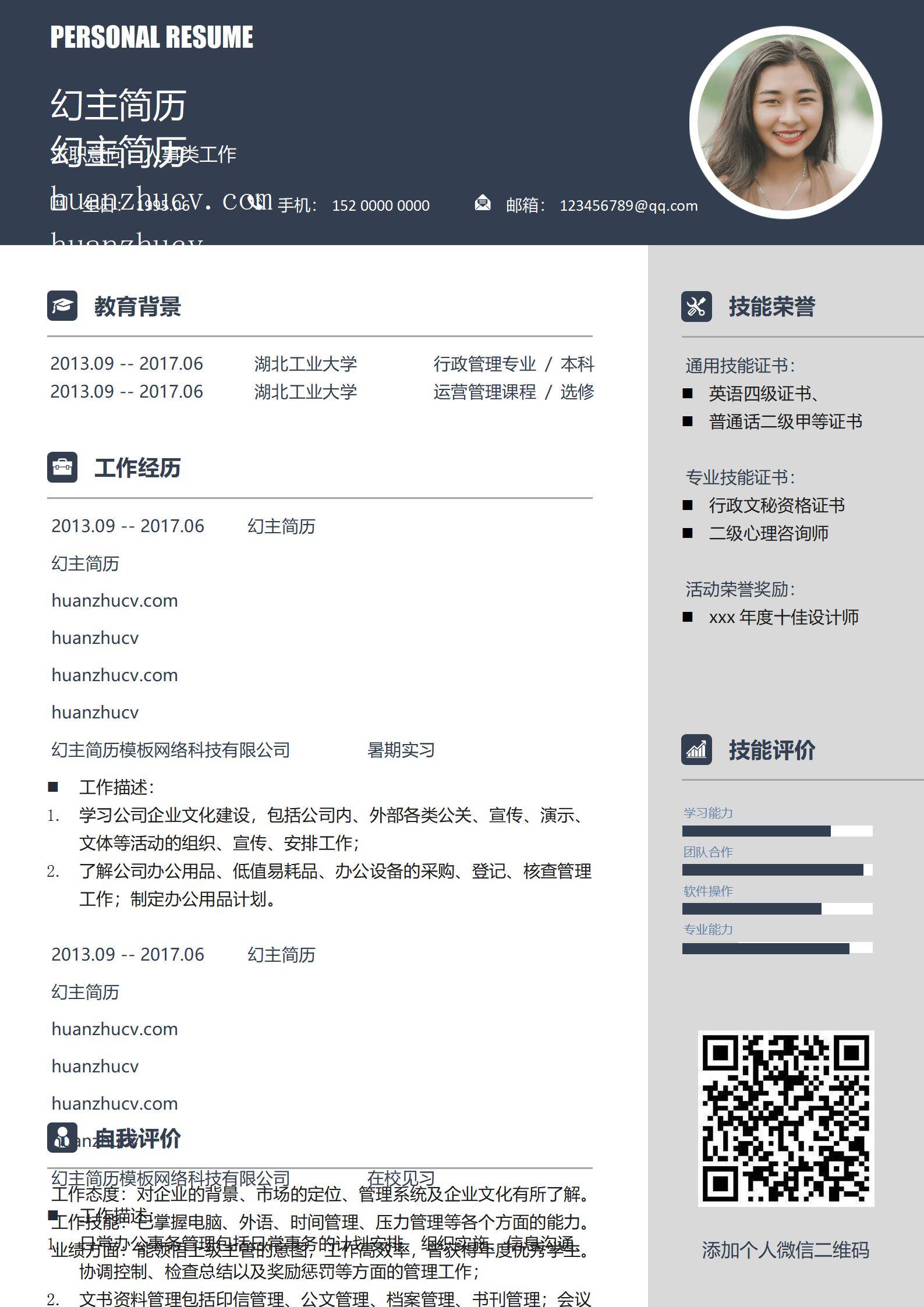Click the phone number 152 0000 0000
The image size is (924, 1307).
click(x=381, y=206)
